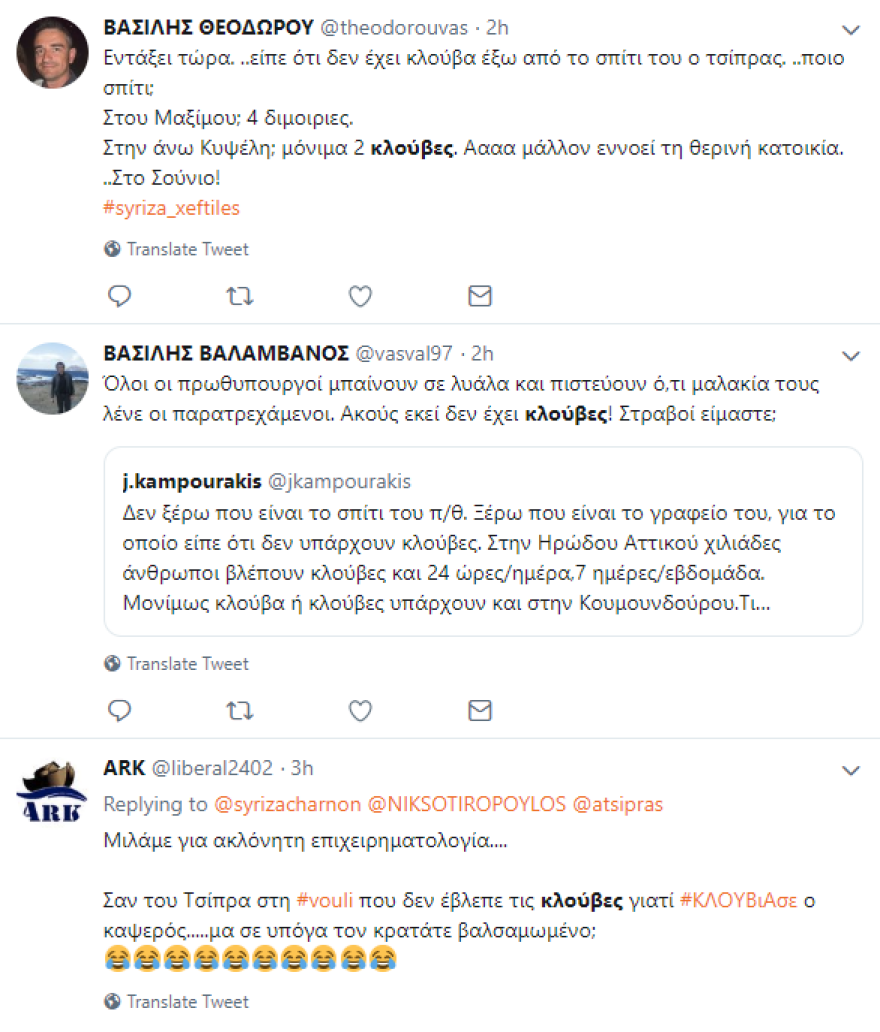Retweet vasval97's tweet
880x1032 pixels.
tap(239, 711)
